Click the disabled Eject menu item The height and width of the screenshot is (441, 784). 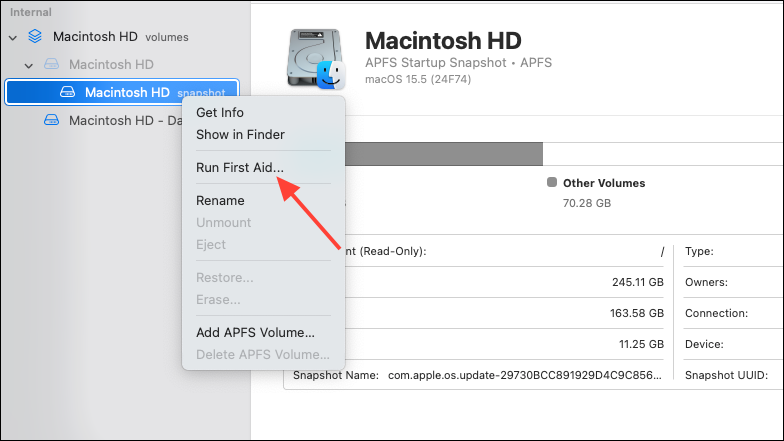point(211,244)
